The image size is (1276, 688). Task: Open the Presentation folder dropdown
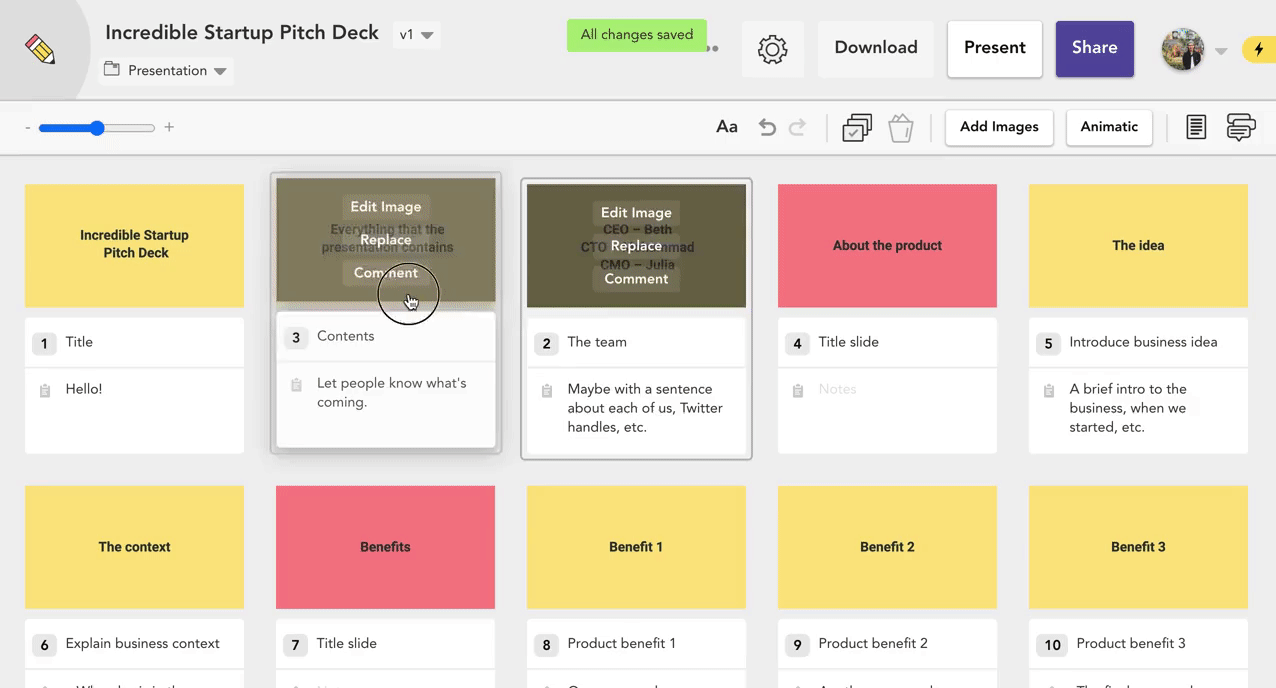[x=166, y=71]
